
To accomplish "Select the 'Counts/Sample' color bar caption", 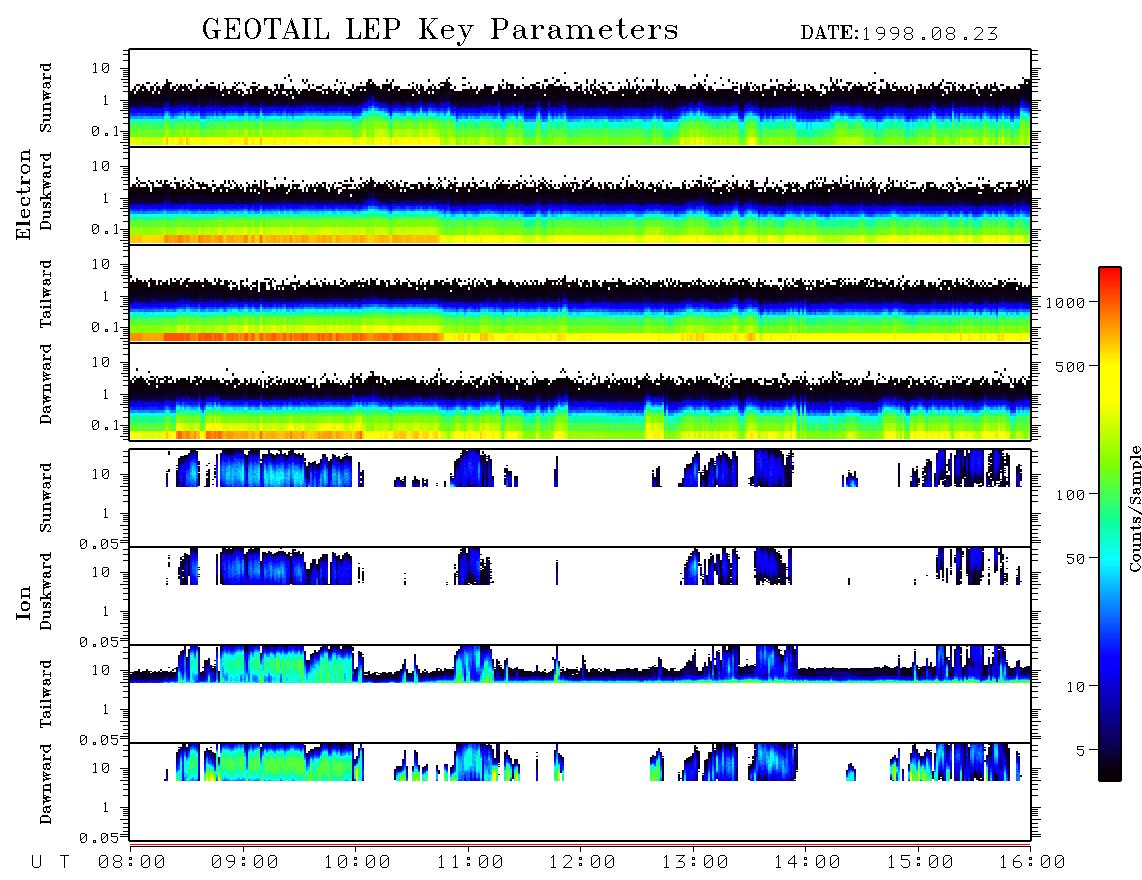I will pyautogui.click(x=1134, y=508).
